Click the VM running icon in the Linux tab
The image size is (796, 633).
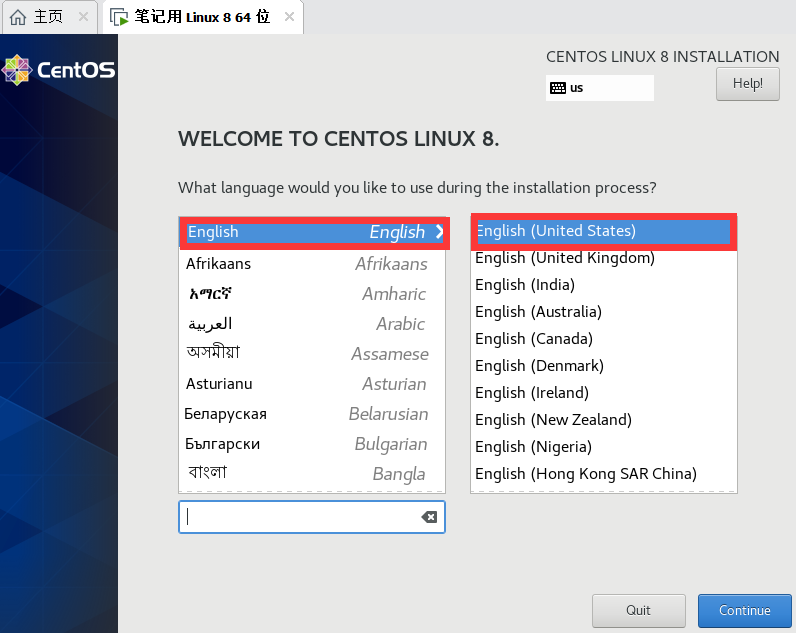tap(119, 18)
